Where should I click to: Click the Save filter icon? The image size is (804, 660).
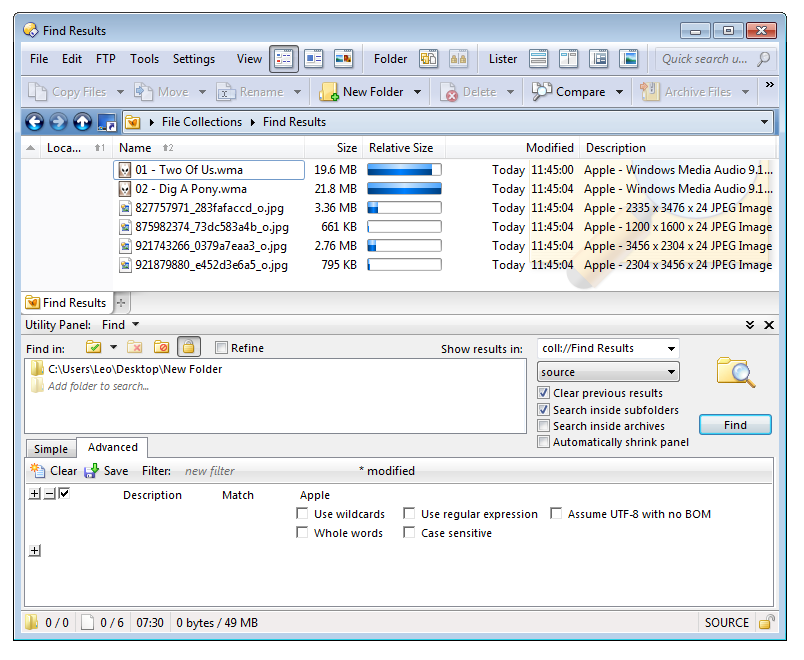92,470
